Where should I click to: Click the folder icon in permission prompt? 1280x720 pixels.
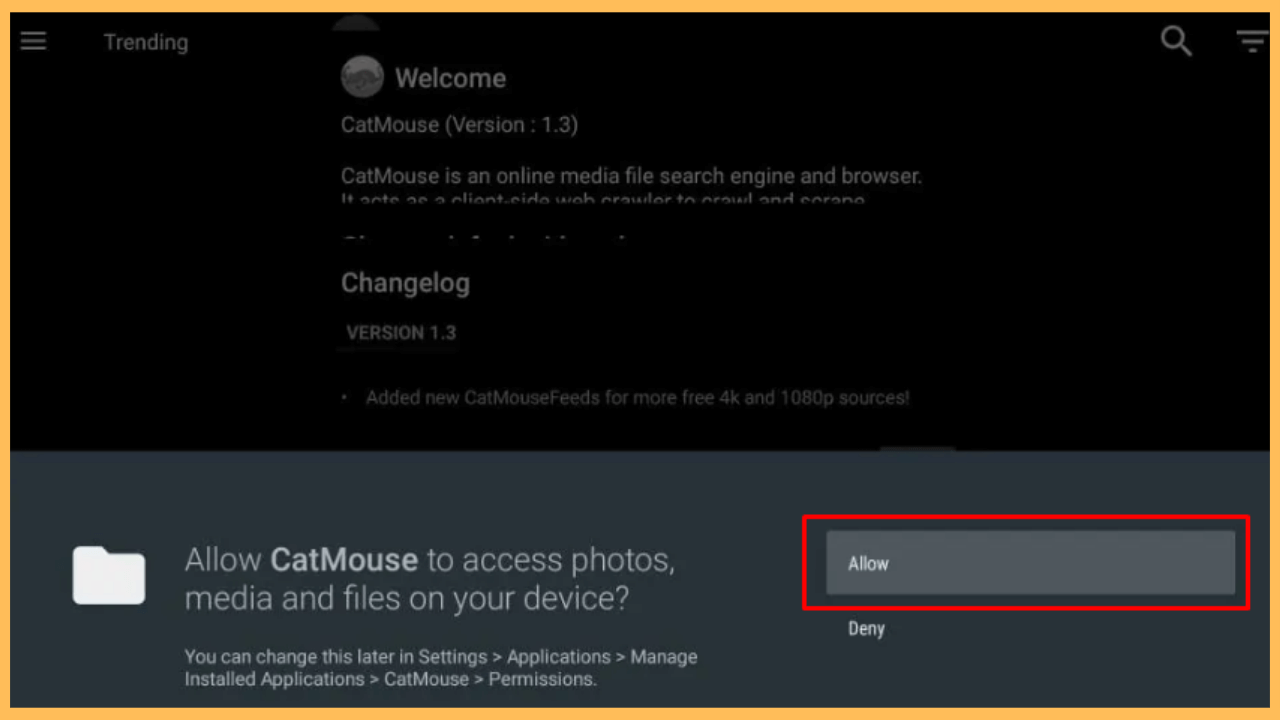pyautogui.click(x=109, y=577)
